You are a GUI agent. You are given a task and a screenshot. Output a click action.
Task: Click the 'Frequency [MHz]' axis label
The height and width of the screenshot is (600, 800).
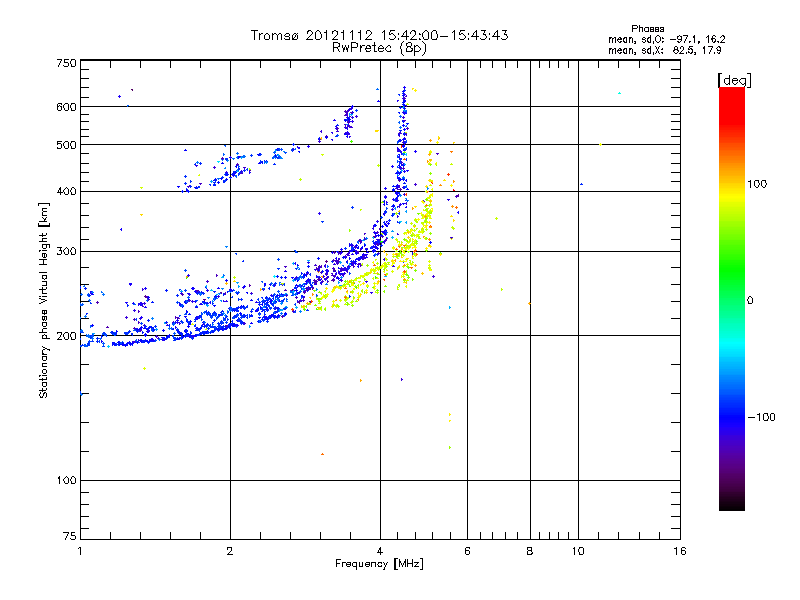379,564
